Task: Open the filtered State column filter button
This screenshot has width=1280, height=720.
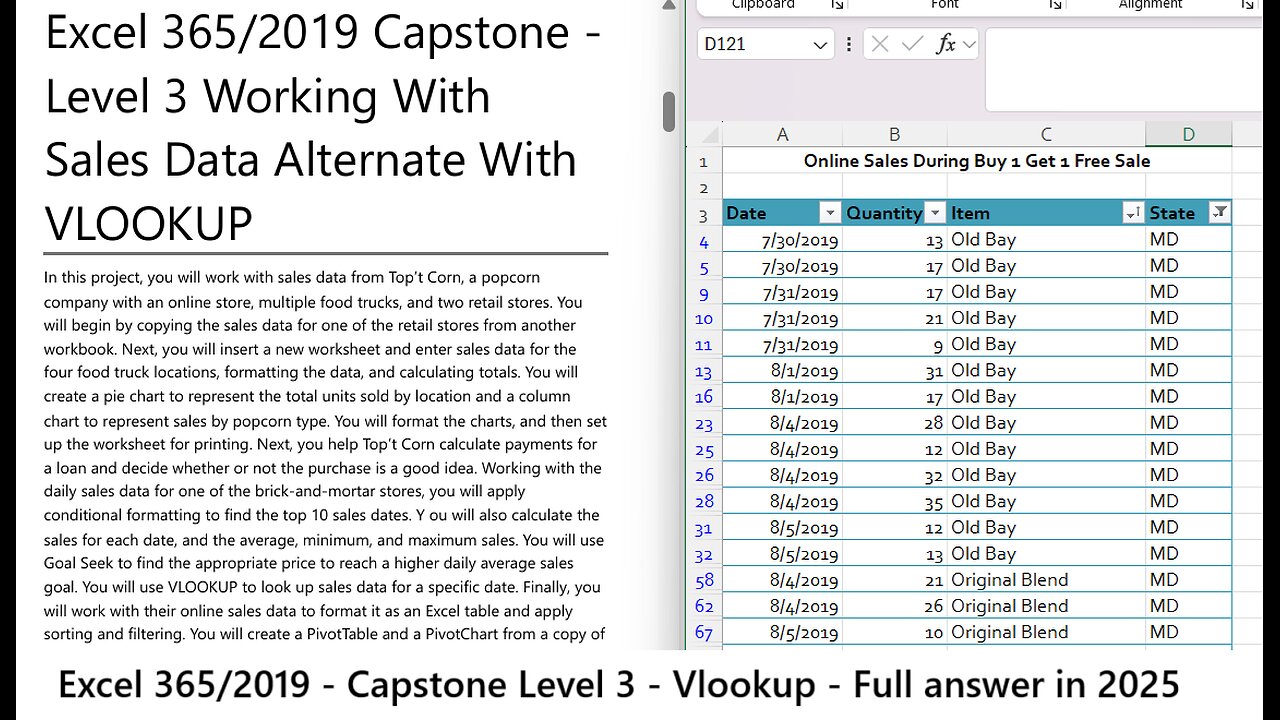Action: point(1219,212)
